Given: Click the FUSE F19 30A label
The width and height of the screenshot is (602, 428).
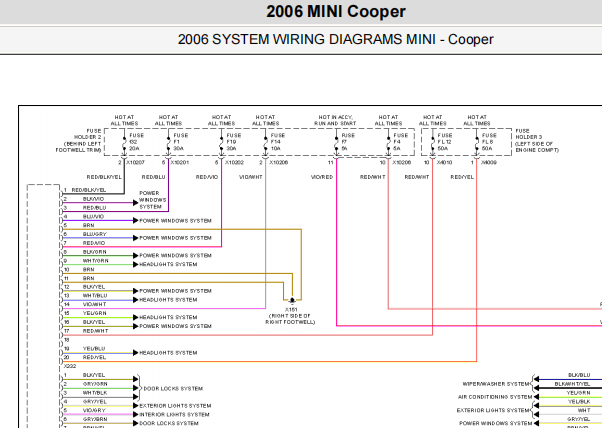Looking at the screenshot, I should 234,142.
